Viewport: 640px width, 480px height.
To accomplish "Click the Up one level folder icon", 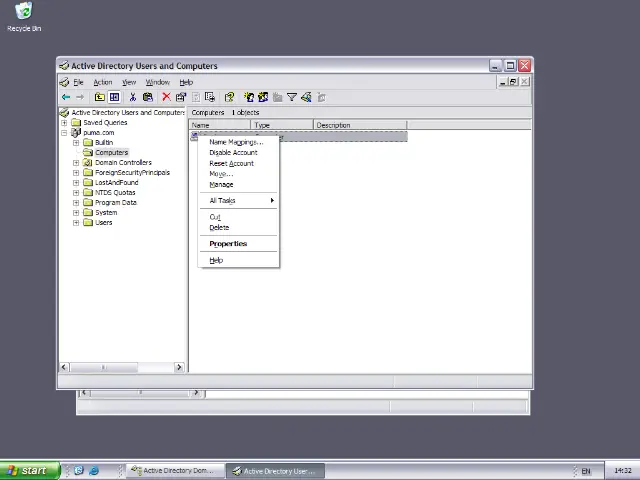I will tap(100, 97).
